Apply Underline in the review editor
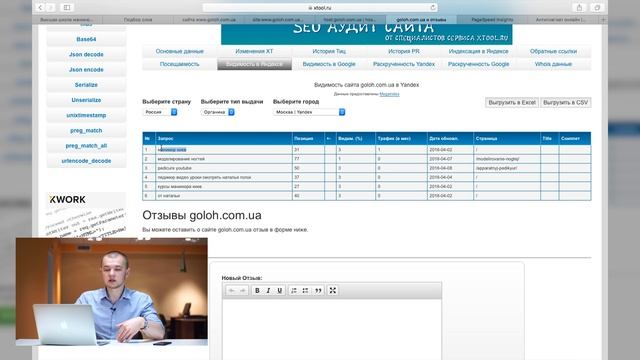 (280, 290)
